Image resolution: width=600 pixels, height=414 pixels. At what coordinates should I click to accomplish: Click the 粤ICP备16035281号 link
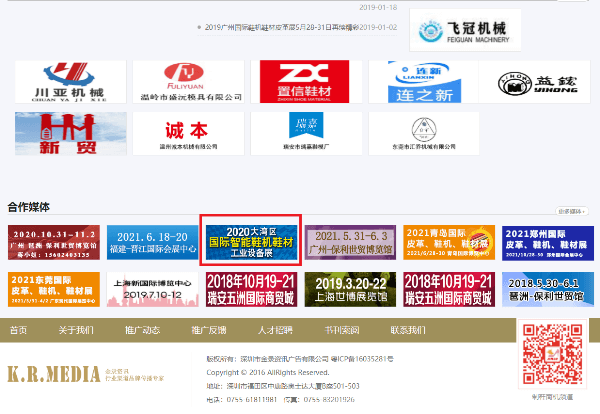pyautogui.click(x=362, y=359)
